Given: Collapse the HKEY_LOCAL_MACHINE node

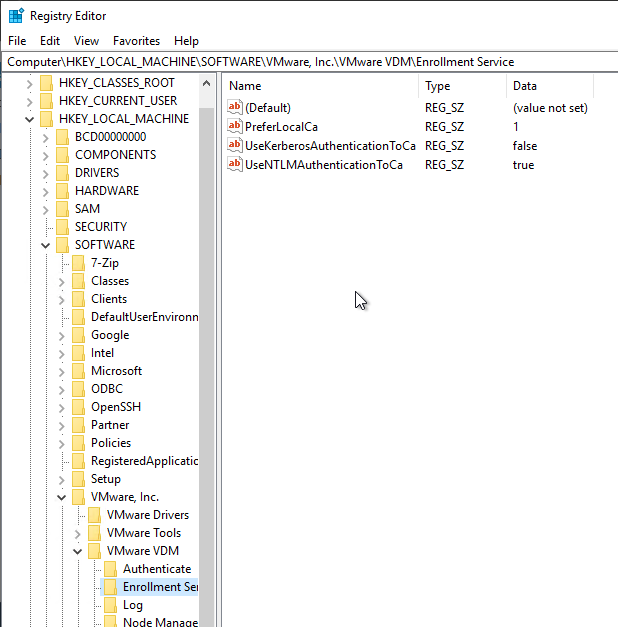Looking at the screenshot, I should click(29, 119).
